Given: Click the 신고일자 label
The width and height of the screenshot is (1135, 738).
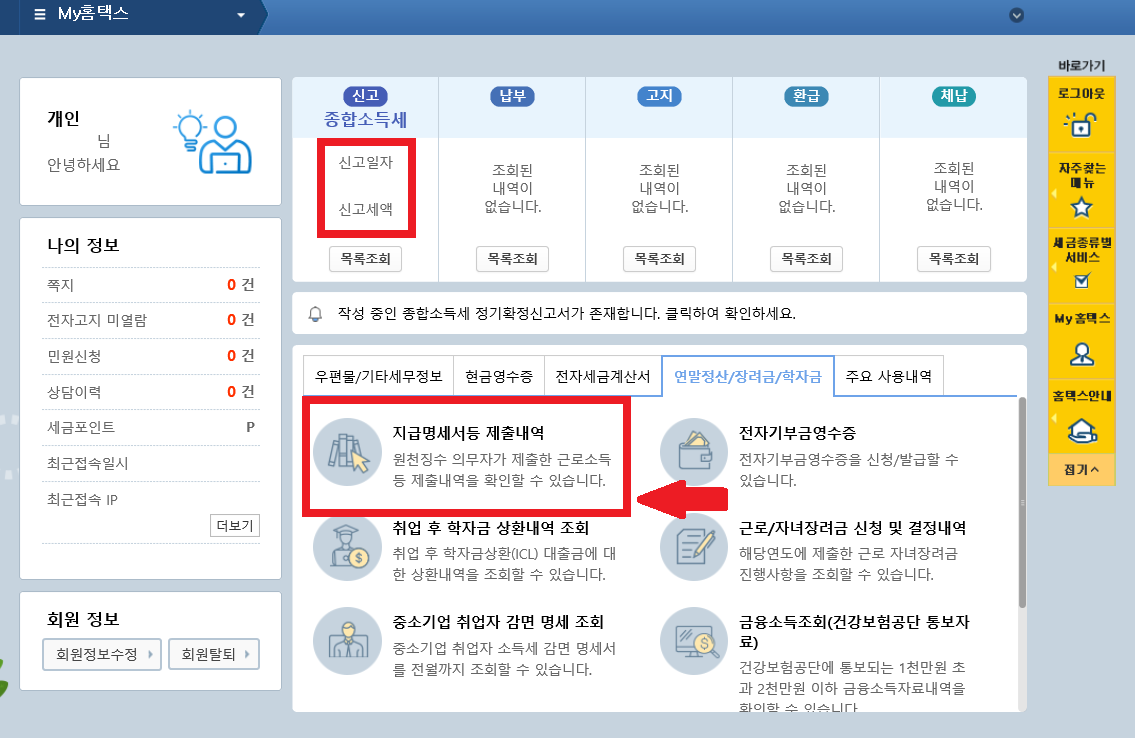Looking at the screenshot, I should [366, 163].
